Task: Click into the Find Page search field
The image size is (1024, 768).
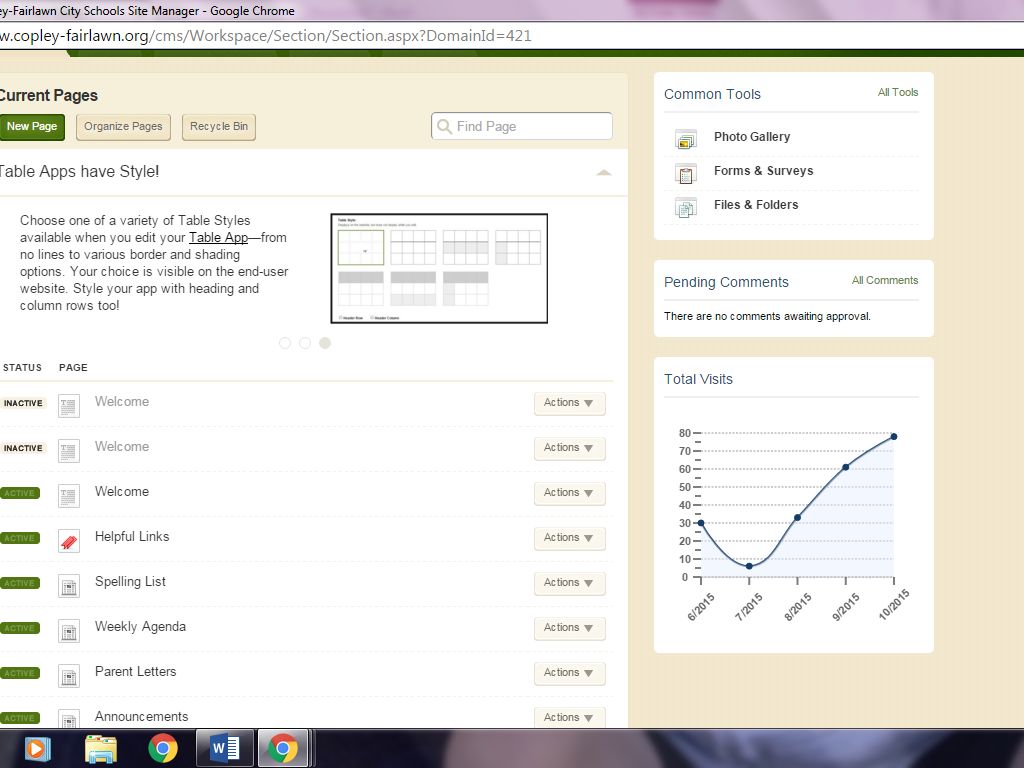Action: (x=530, y=126)
